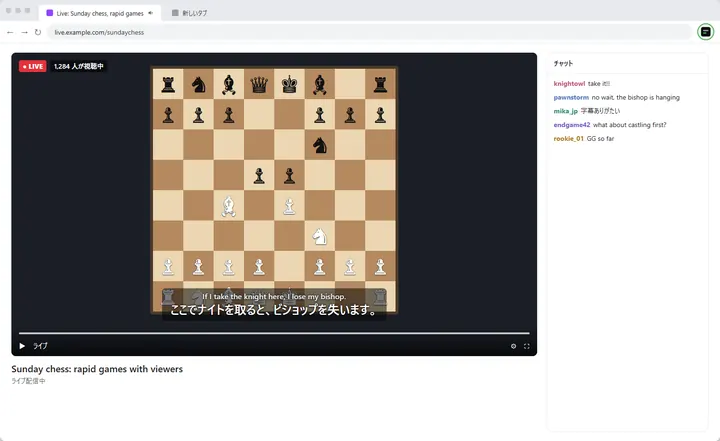This screenshot has width=720, height=441.
Task: Click the black queen on the board
Action: pos(259,85)
